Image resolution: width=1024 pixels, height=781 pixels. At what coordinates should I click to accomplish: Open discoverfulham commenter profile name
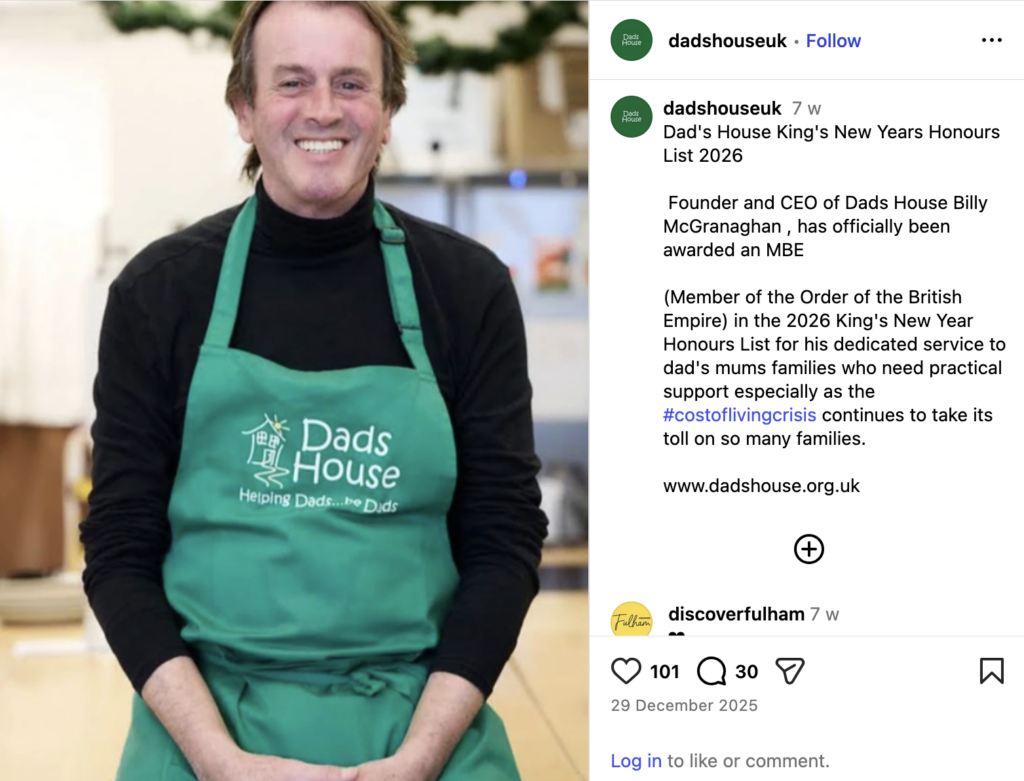pos(736,614)
